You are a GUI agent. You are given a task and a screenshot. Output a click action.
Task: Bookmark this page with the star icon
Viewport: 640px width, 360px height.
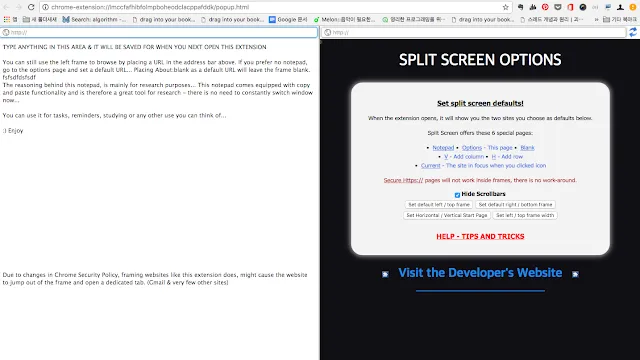505,7
